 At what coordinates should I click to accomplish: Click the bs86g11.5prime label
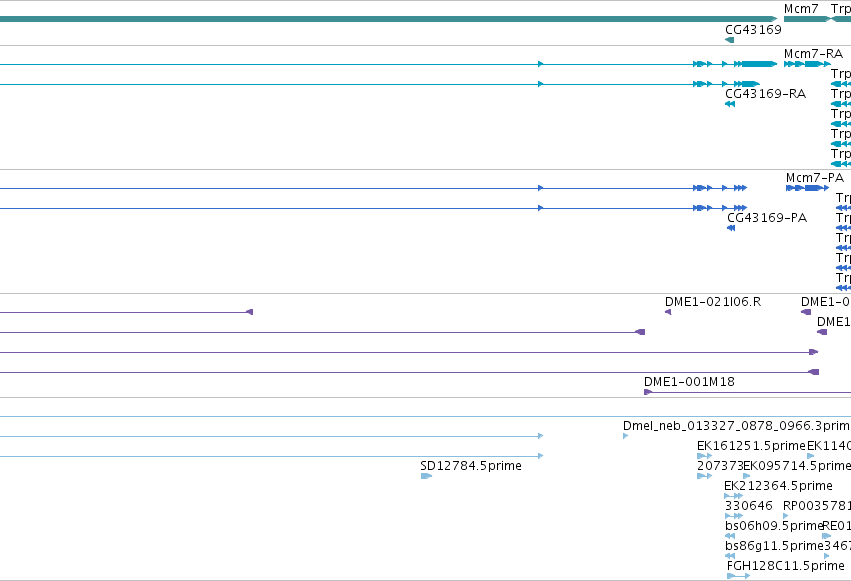click(774, 546)
